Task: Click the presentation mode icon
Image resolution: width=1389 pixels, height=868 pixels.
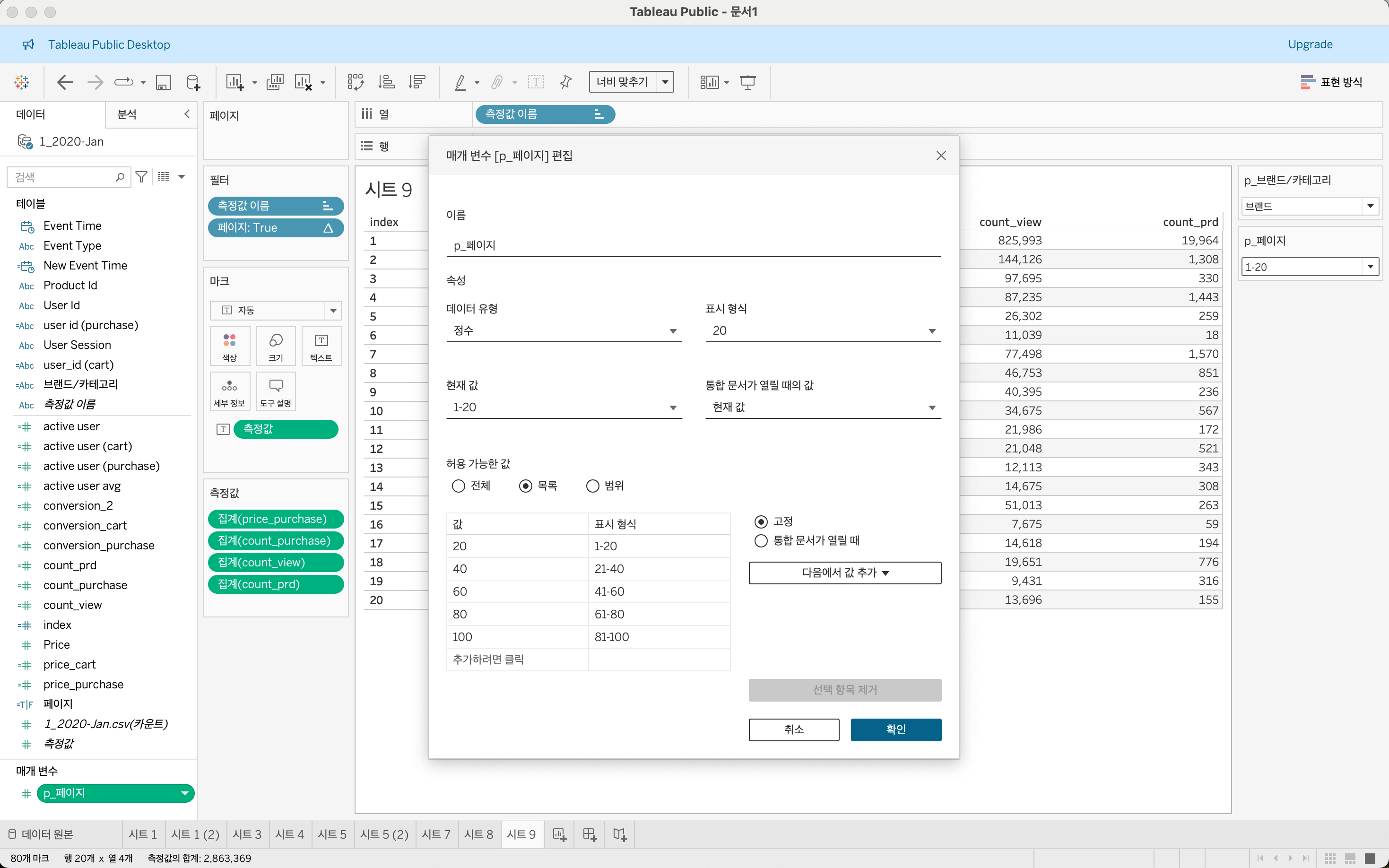Action: point(747,82)
